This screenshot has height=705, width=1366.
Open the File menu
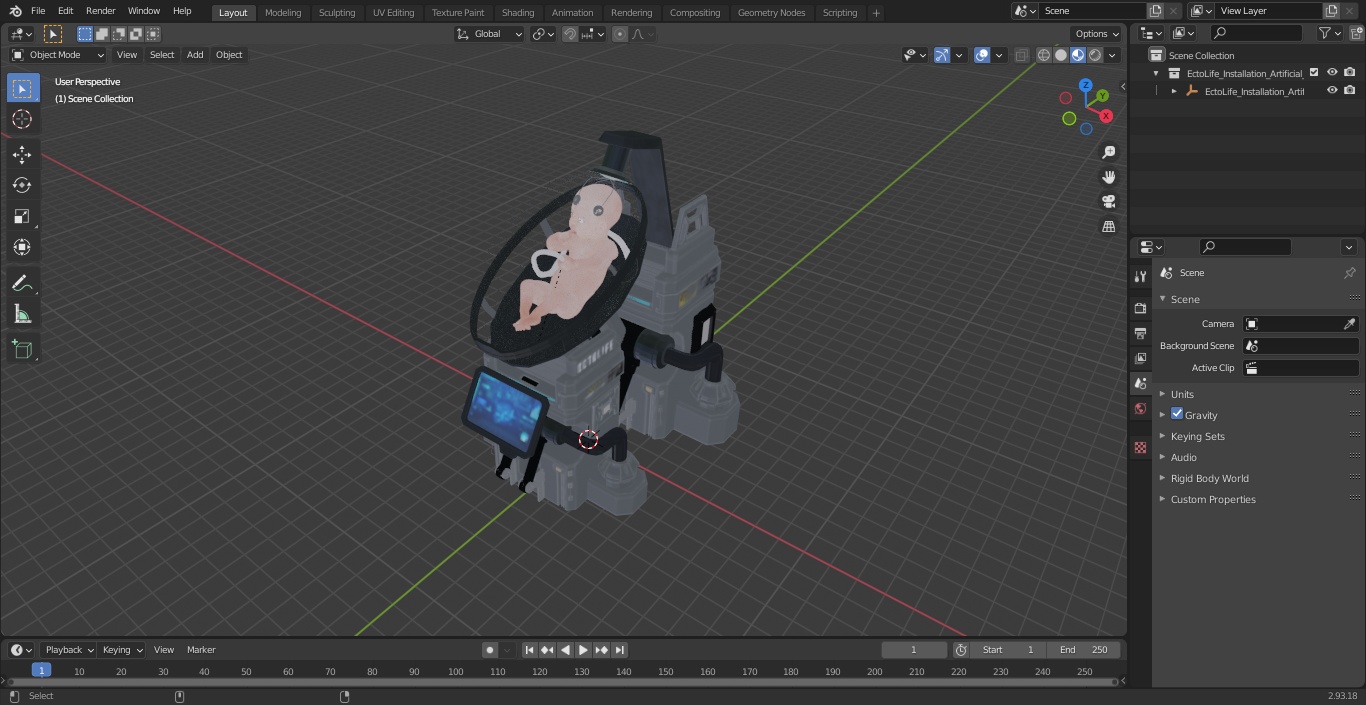pyautogui.click(x=38, y=11)
